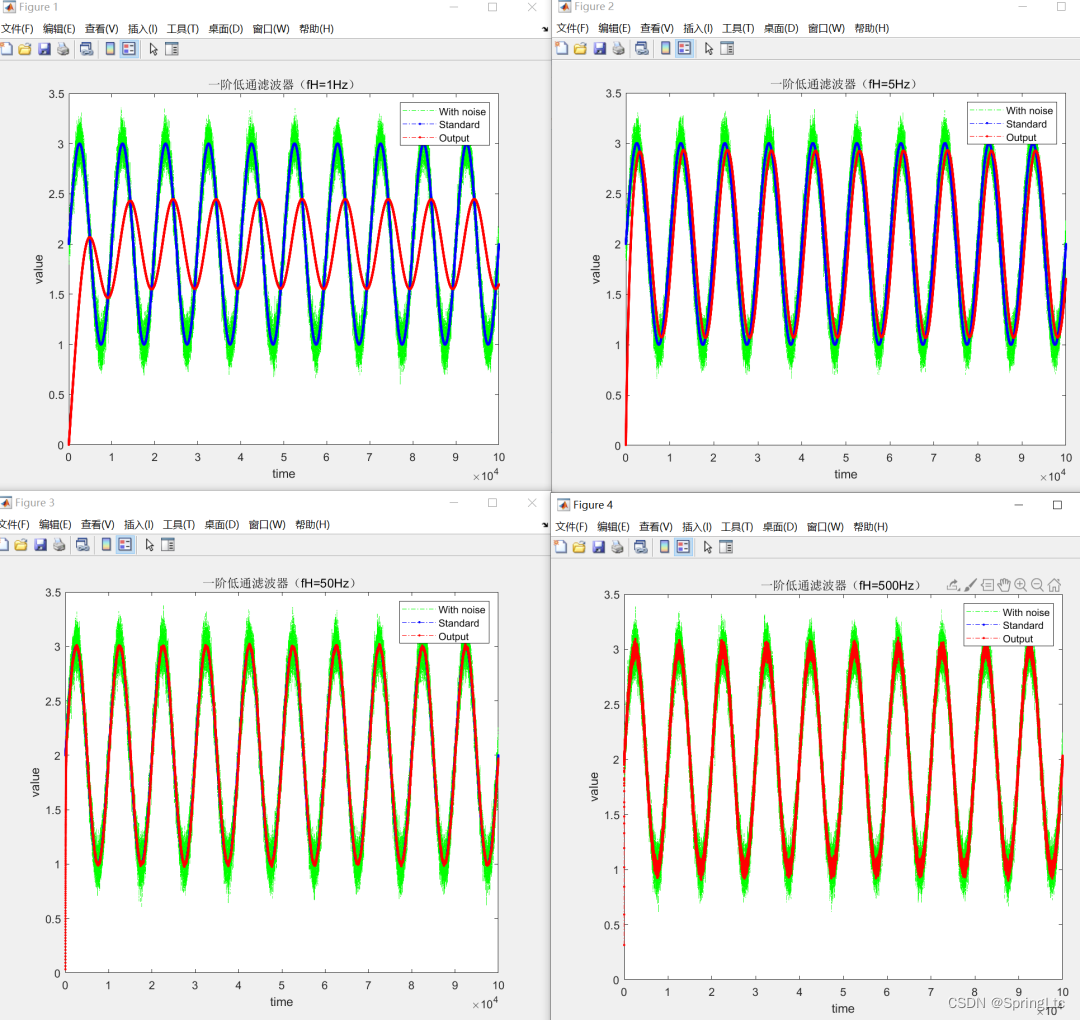Open 编辑(E) menu in Figure 1
The image size is (1080, 1020).
click(59, 29)
